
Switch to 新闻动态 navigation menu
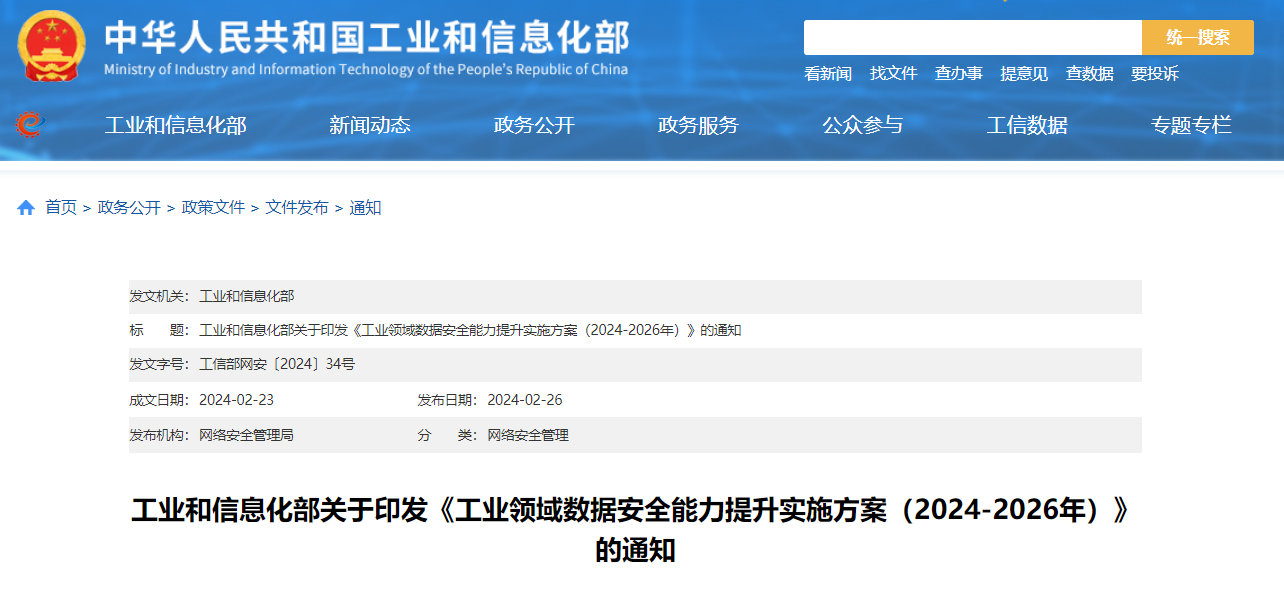click(370, 125)
